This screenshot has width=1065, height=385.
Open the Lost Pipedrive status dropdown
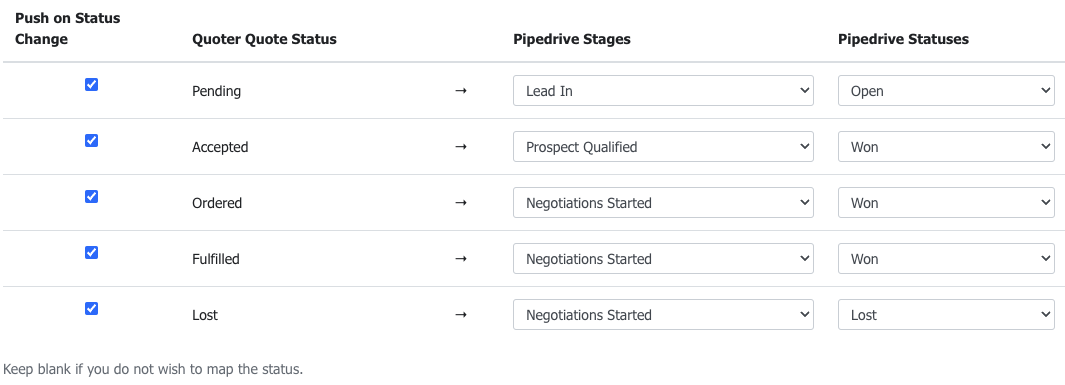tap(946, 314)
